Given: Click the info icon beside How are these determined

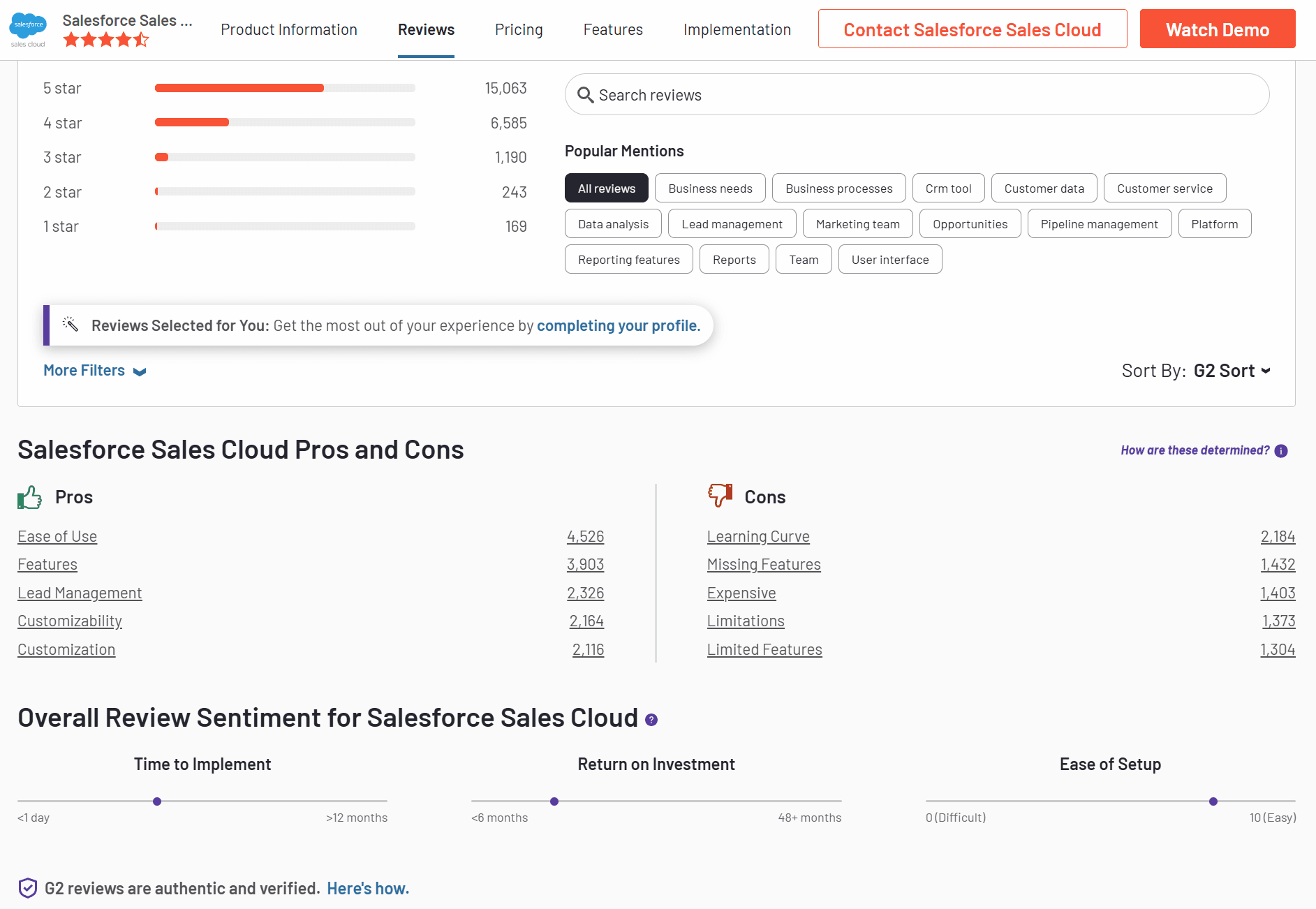Looking at the screenshot, I should click(1282, 450).
